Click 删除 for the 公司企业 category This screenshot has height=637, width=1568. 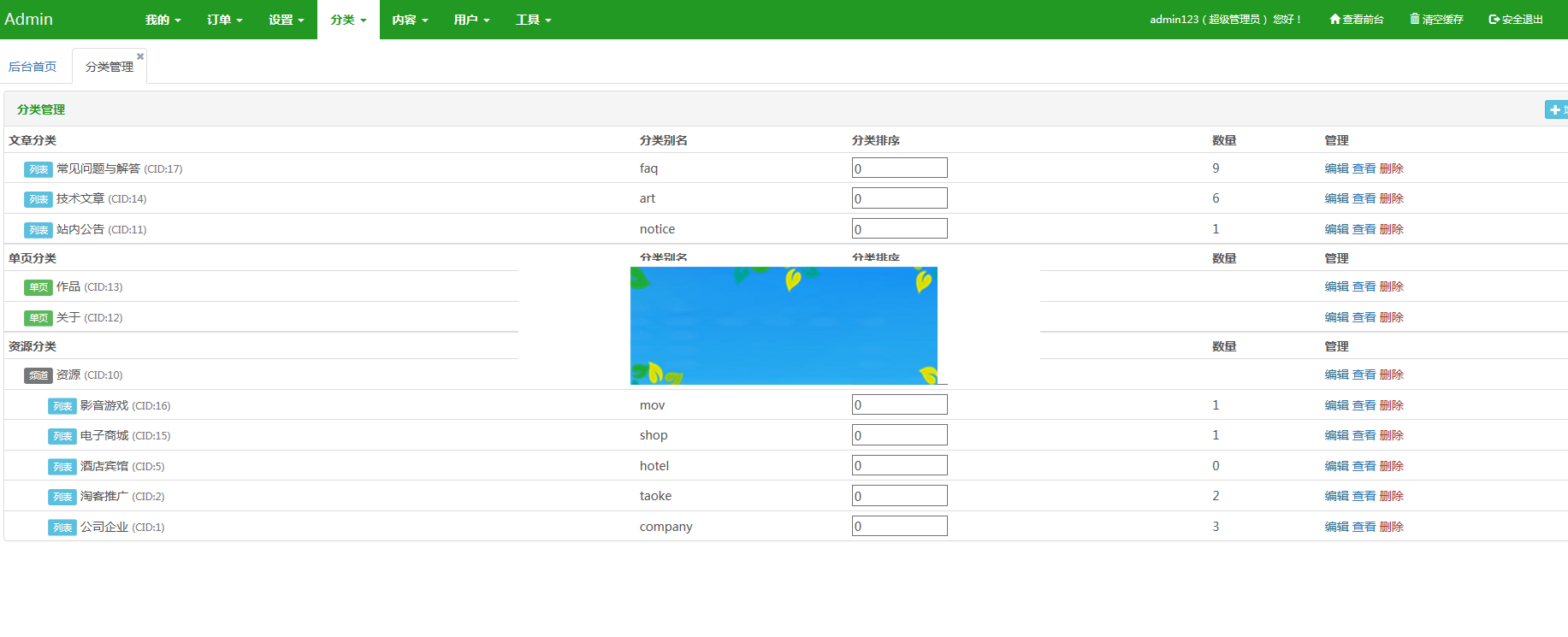[1392, 527]
